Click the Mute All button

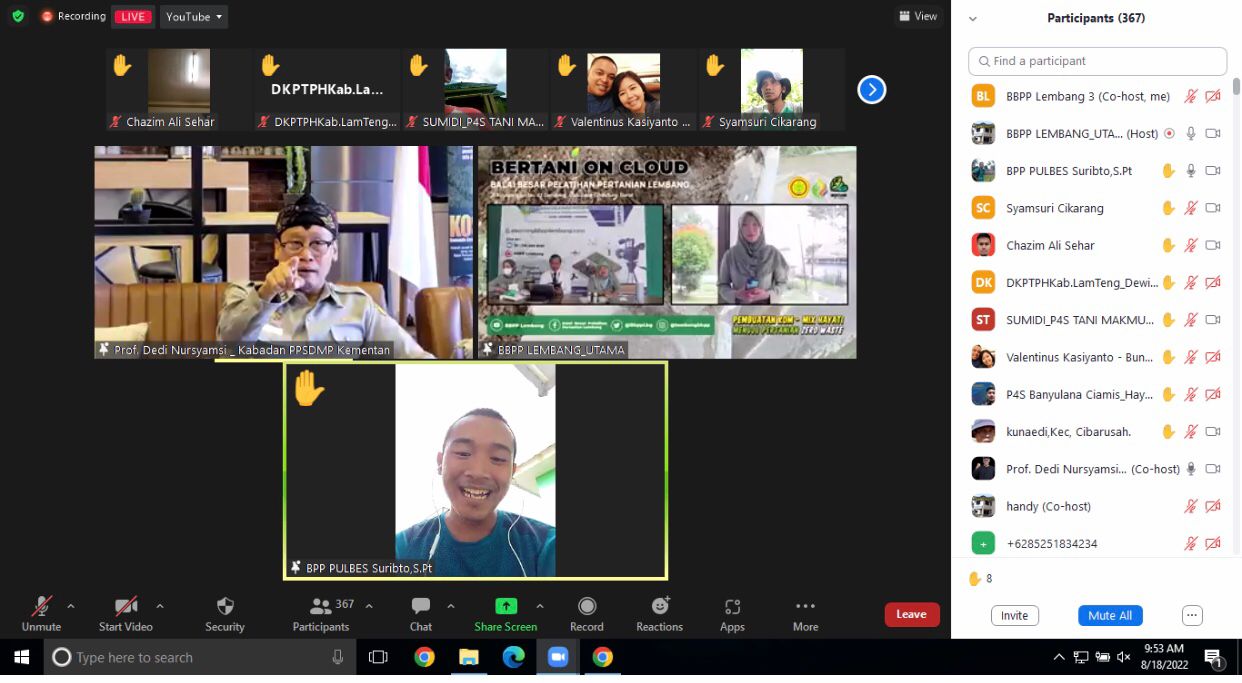click(1110, 616)
